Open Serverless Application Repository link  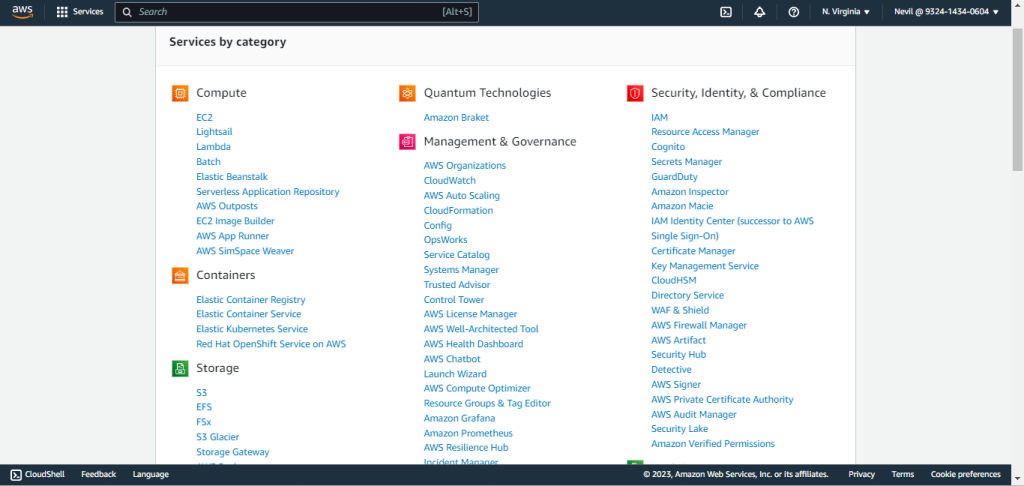coord(268,192)
